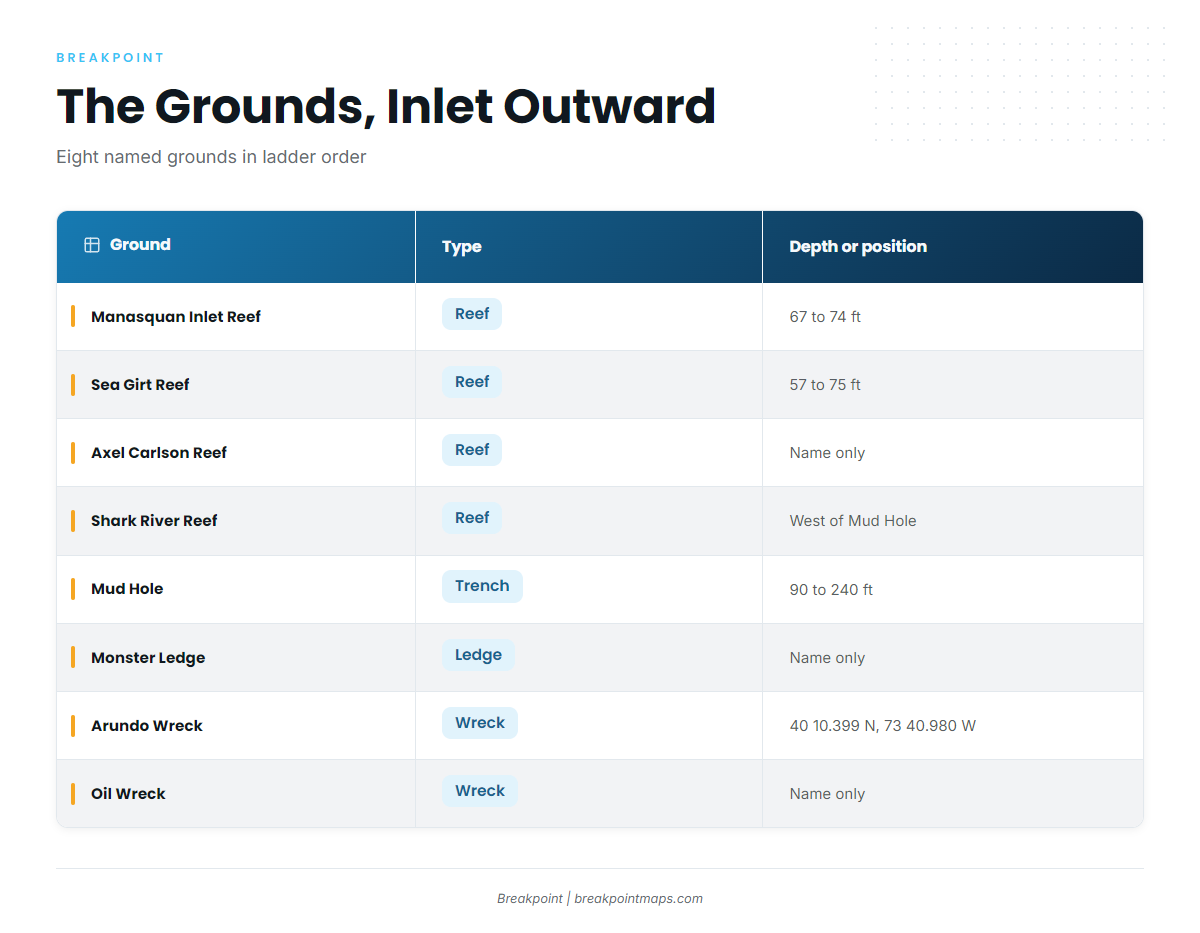Click the Trench tag for Mud Hole
Viewport: 1200px width, 933px height.
482,586
